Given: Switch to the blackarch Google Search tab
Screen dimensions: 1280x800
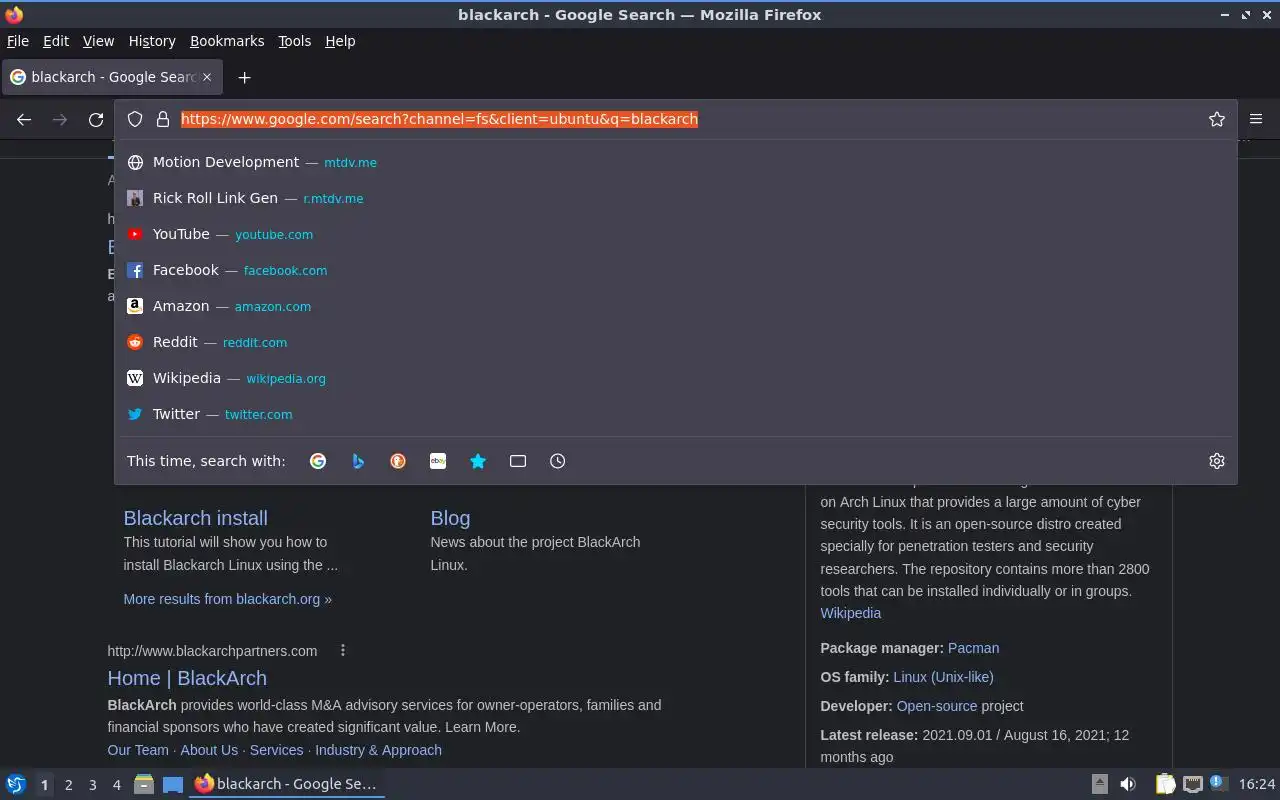Looking at the screenshot, I should [110, 77].
